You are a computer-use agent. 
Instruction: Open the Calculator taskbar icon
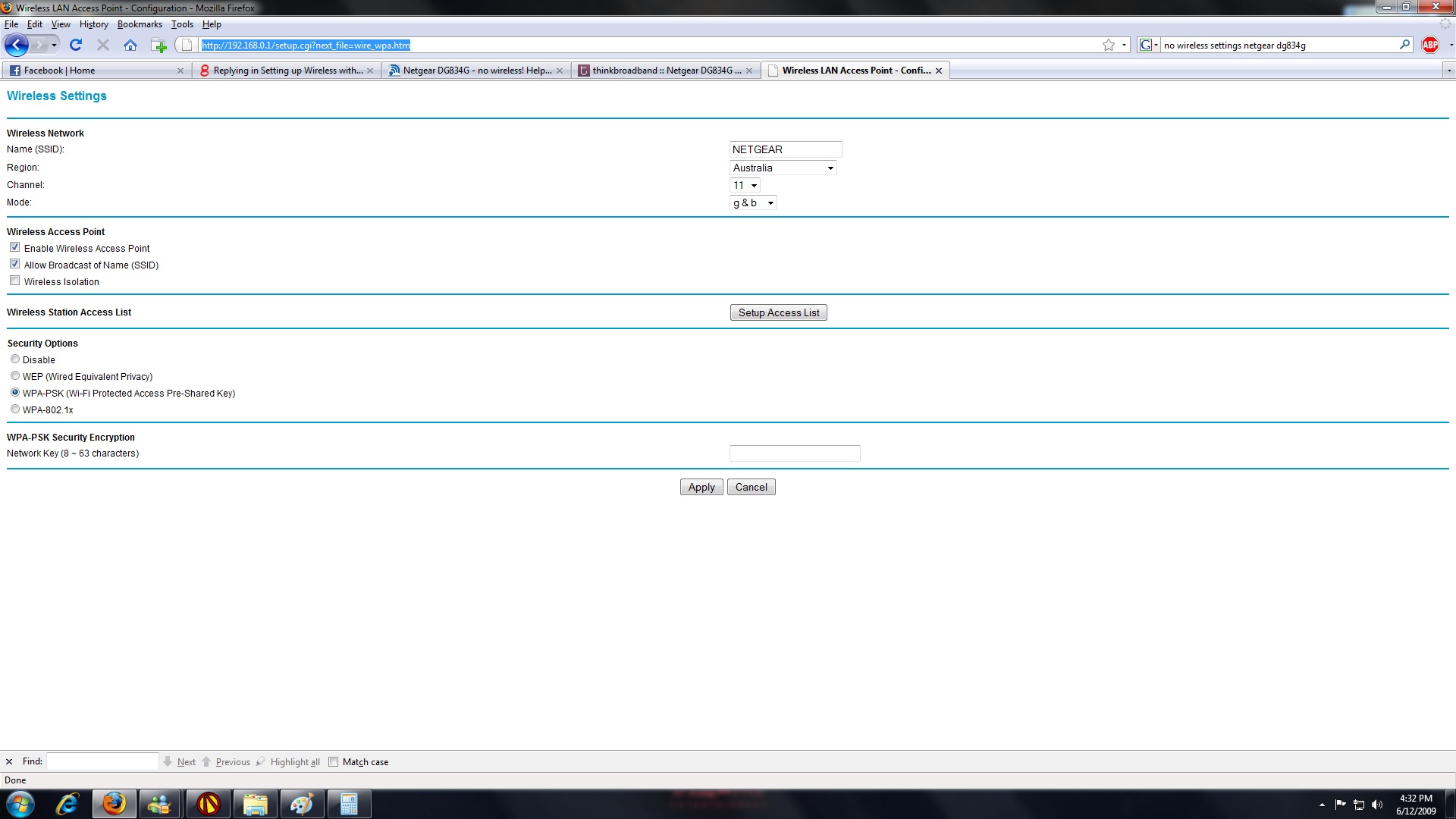click(x=349, y=804)
